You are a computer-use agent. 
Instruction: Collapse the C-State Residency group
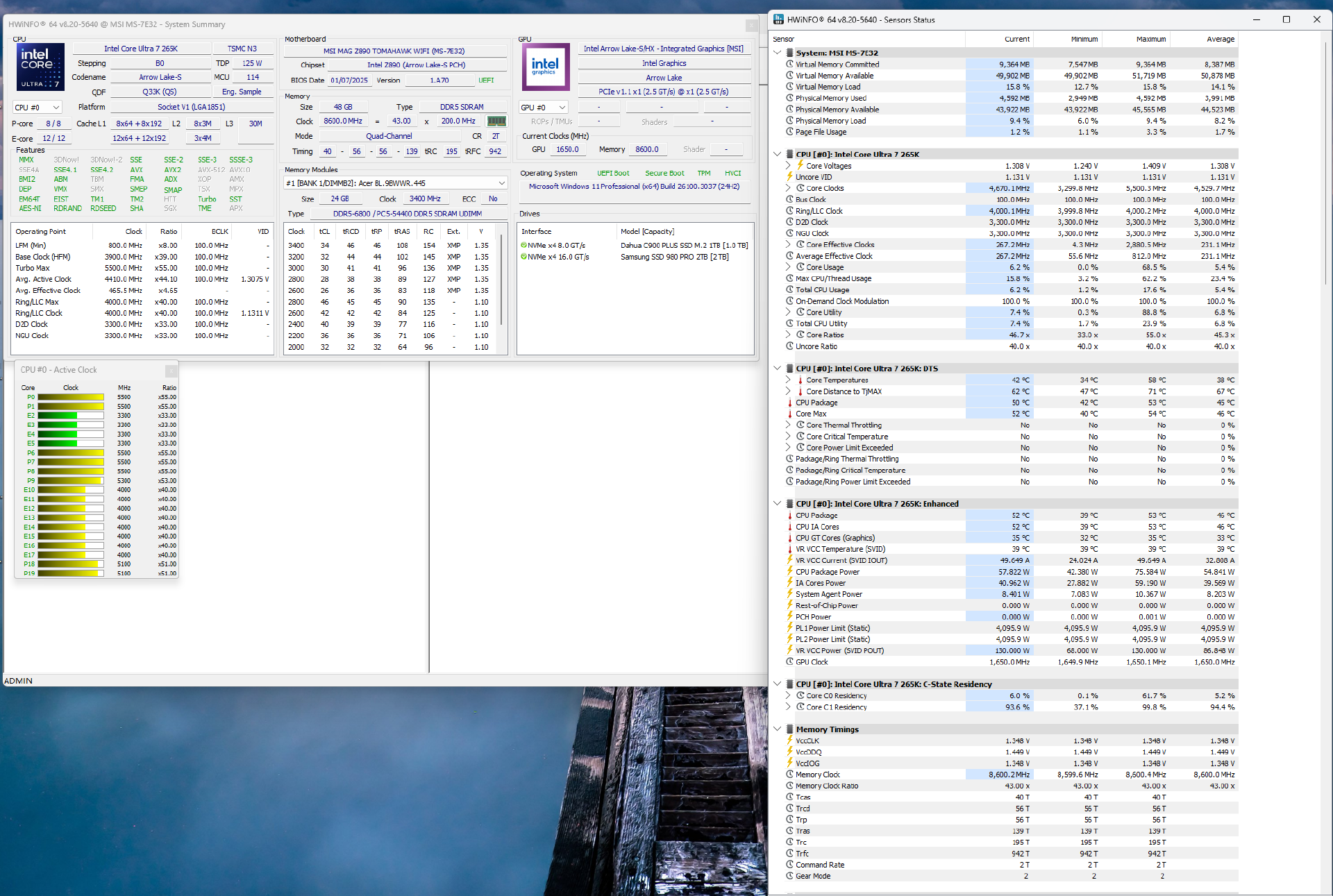(x=778, y=684)
